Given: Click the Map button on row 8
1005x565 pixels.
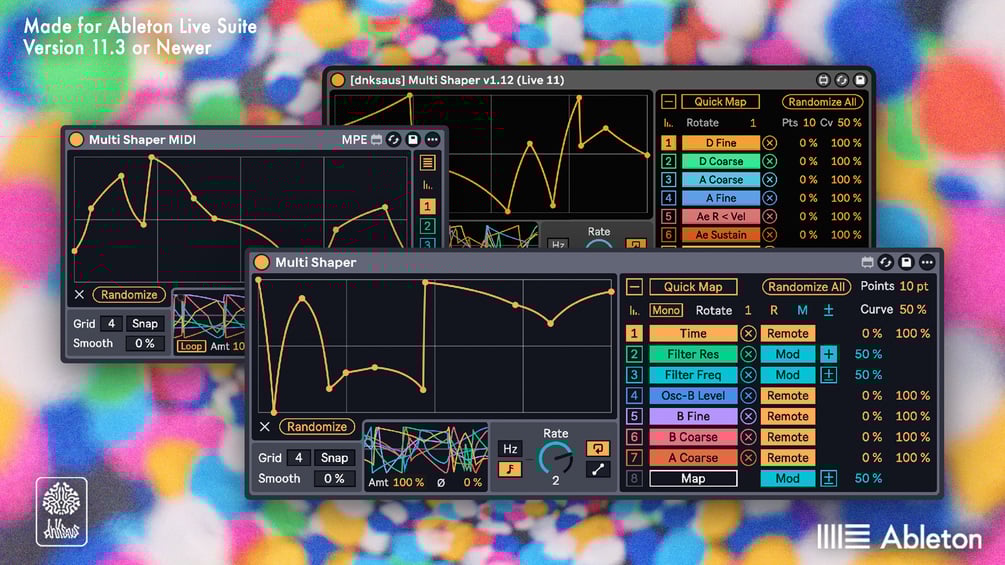Looking at the screenshot, I should point(693,479).
